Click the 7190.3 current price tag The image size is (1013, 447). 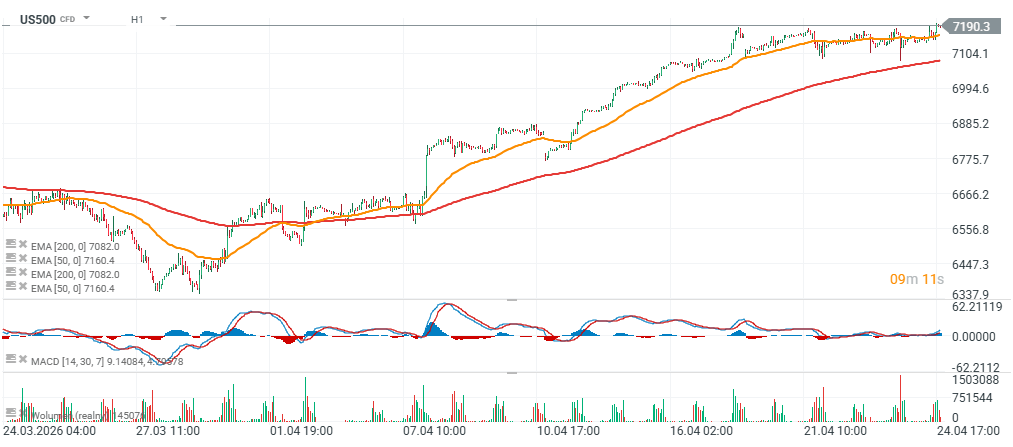972,27
